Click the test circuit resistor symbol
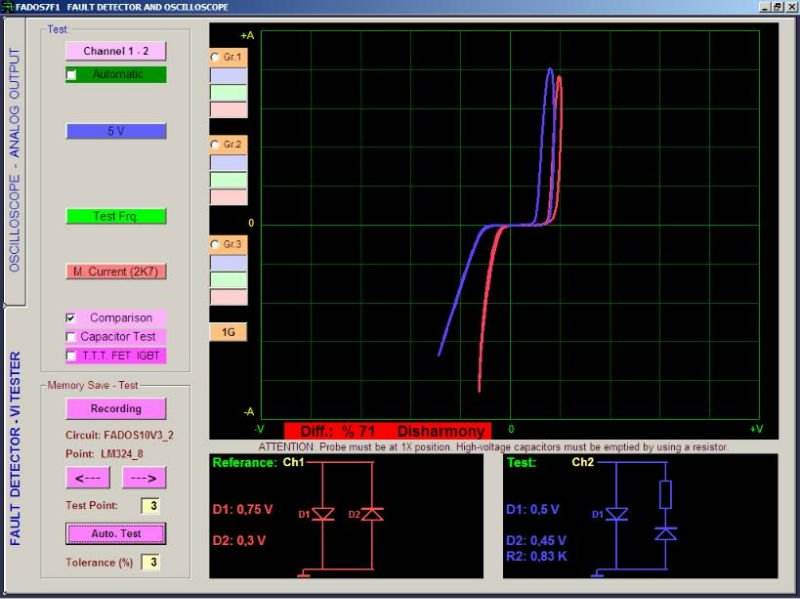Viewport: 800px width, 599px height. tap(666, 493)
